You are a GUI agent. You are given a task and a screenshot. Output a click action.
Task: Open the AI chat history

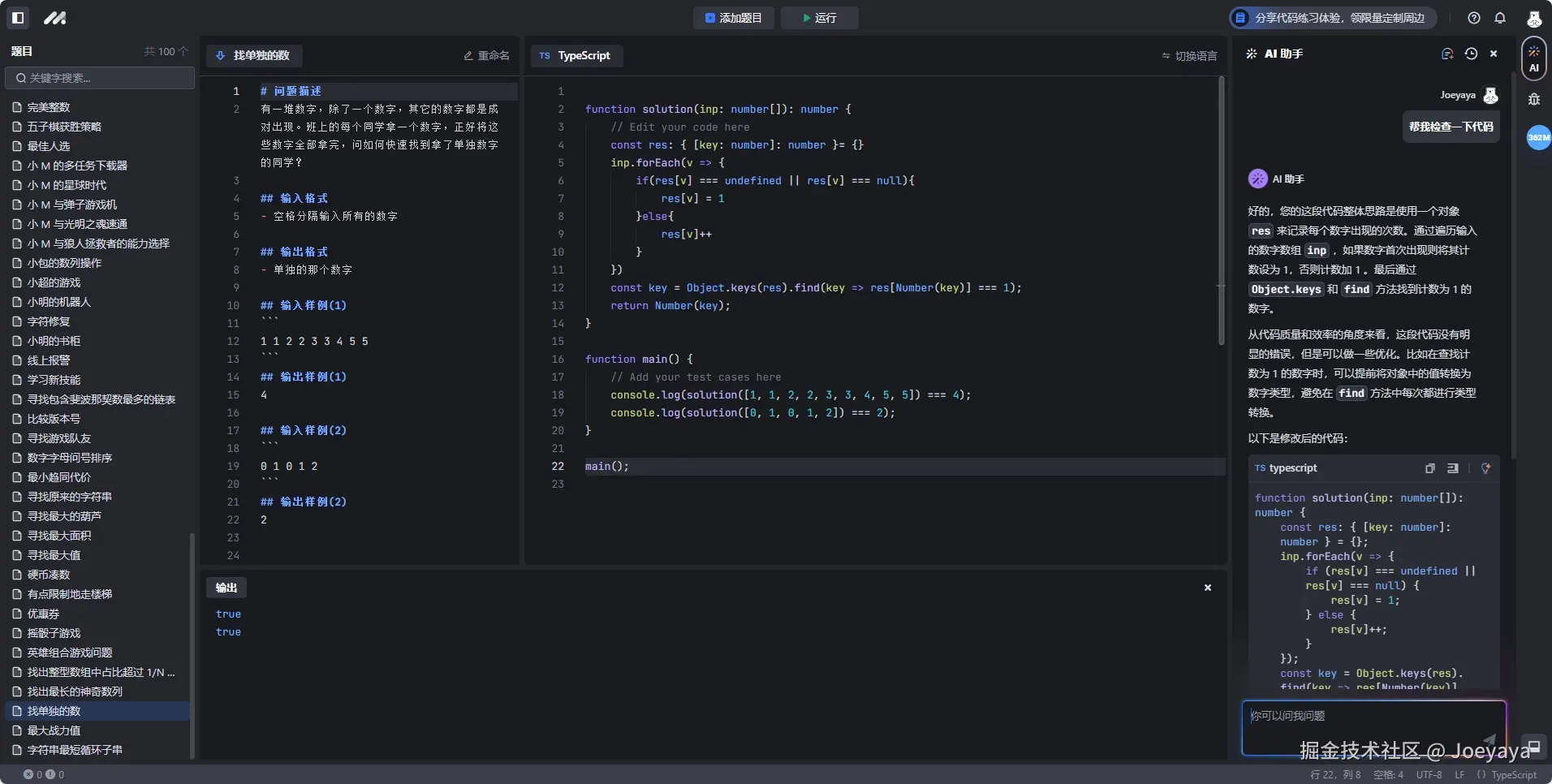click(1471, 54)
